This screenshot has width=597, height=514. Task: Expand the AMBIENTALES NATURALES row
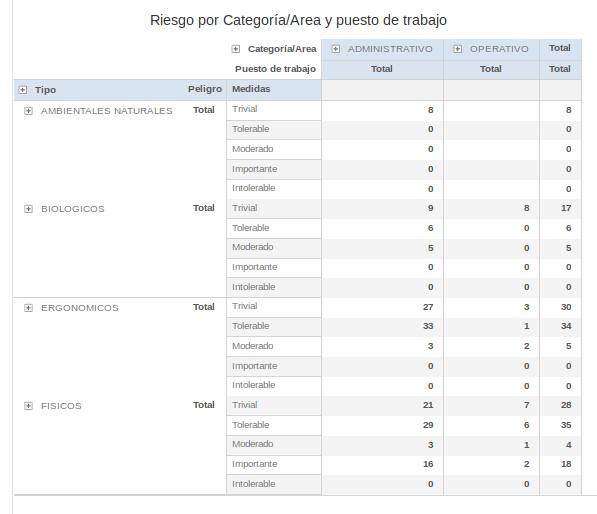[x=29, y=111]
